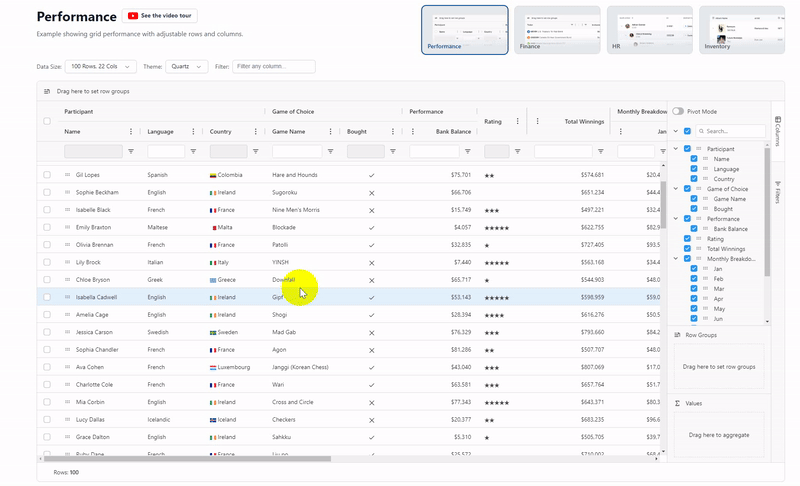Viewport: 800px width, 486px height.
Task: Switch to the Finance example
Action: [x=557, y=29]
